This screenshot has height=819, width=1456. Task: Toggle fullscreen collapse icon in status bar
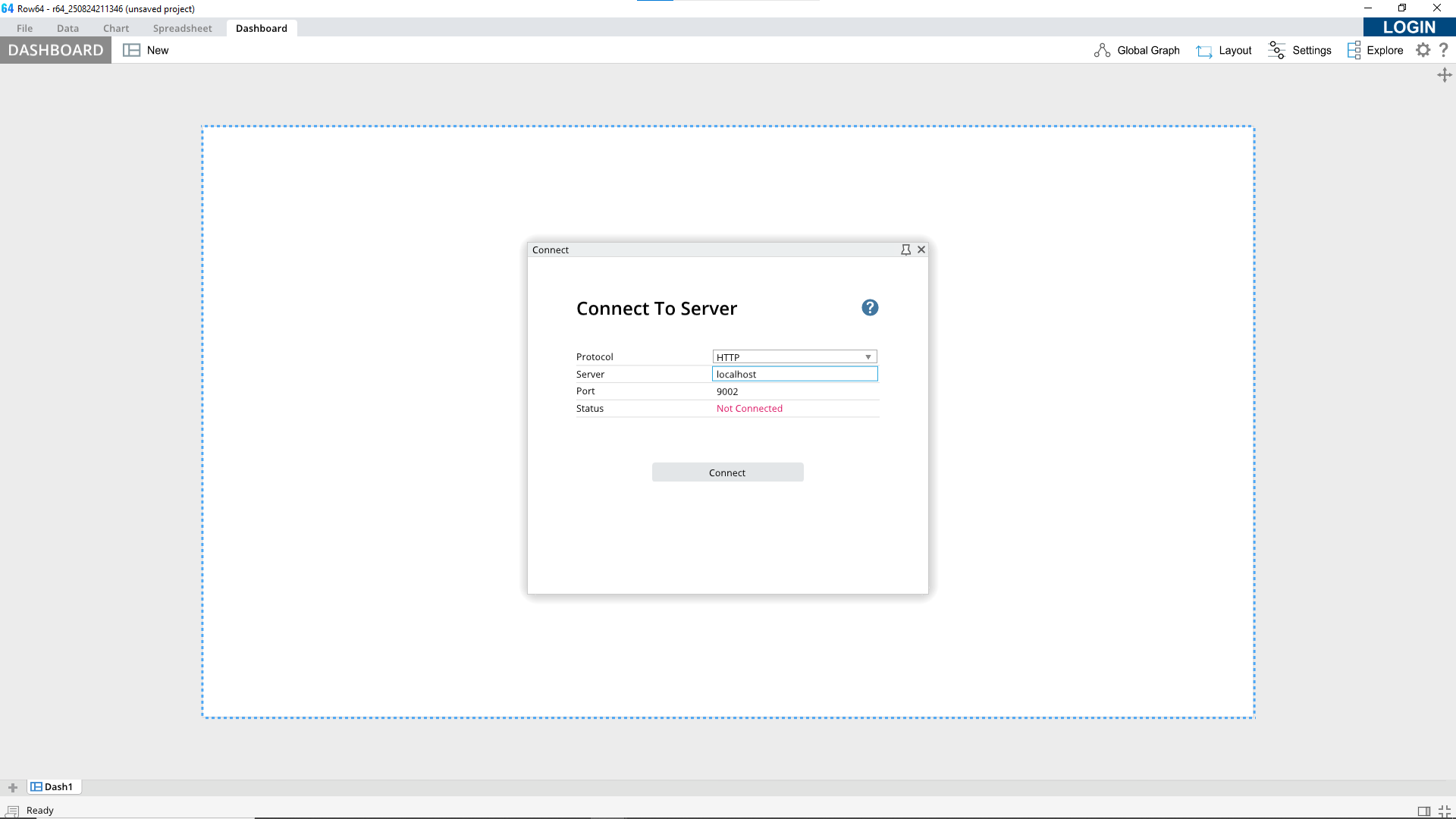pos(1444,811)
